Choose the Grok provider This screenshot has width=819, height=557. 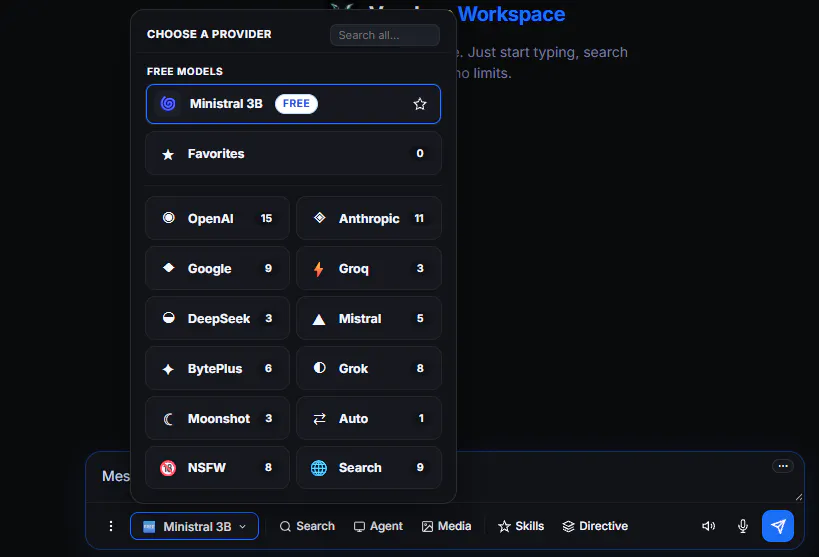point(369,368)
